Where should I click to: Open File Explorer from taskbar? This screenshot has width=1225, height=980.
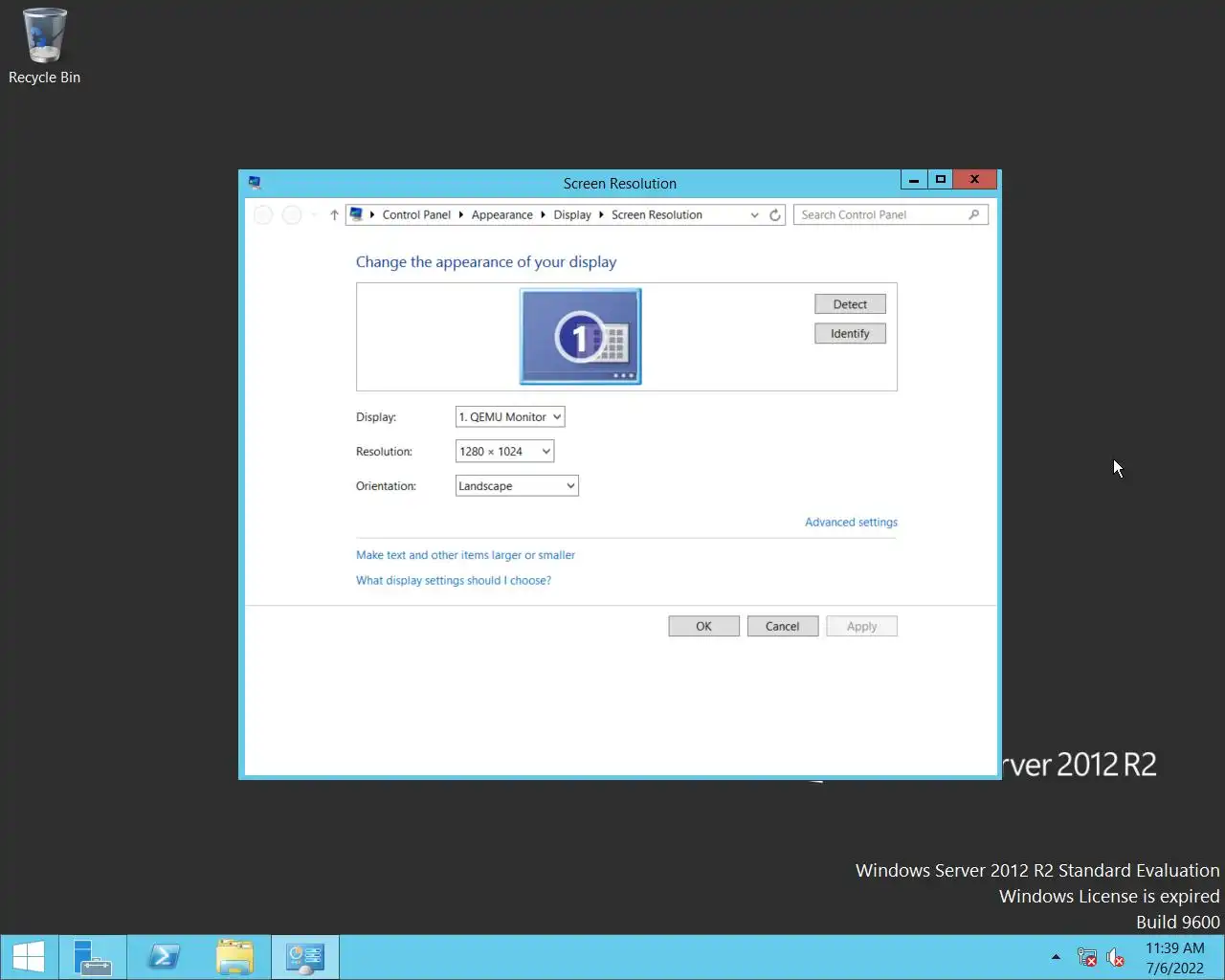pyautogui.click(x=234, y=957)
